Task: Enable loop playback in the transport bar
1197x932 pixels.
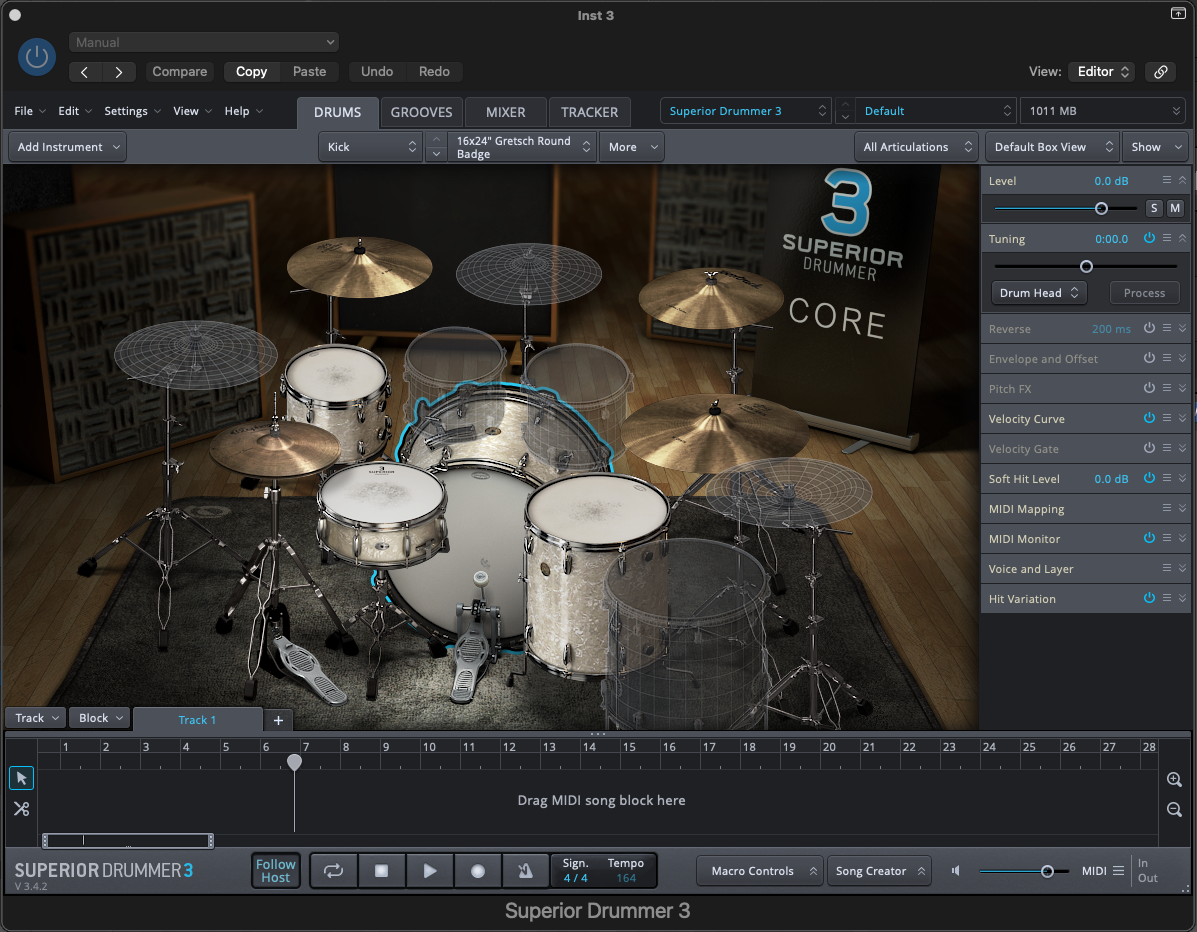Action: pyautogui.click(x=333, y=870)
